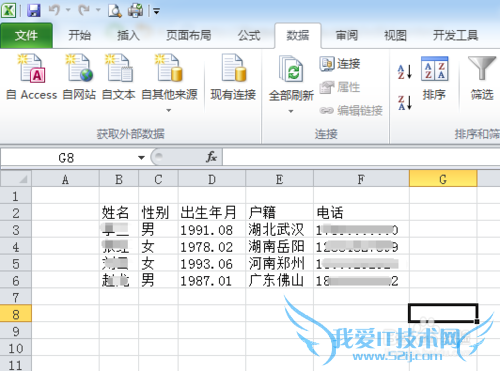
Task: Expand the customize quick access toolbar menu
Action: [x=156, y=12]
